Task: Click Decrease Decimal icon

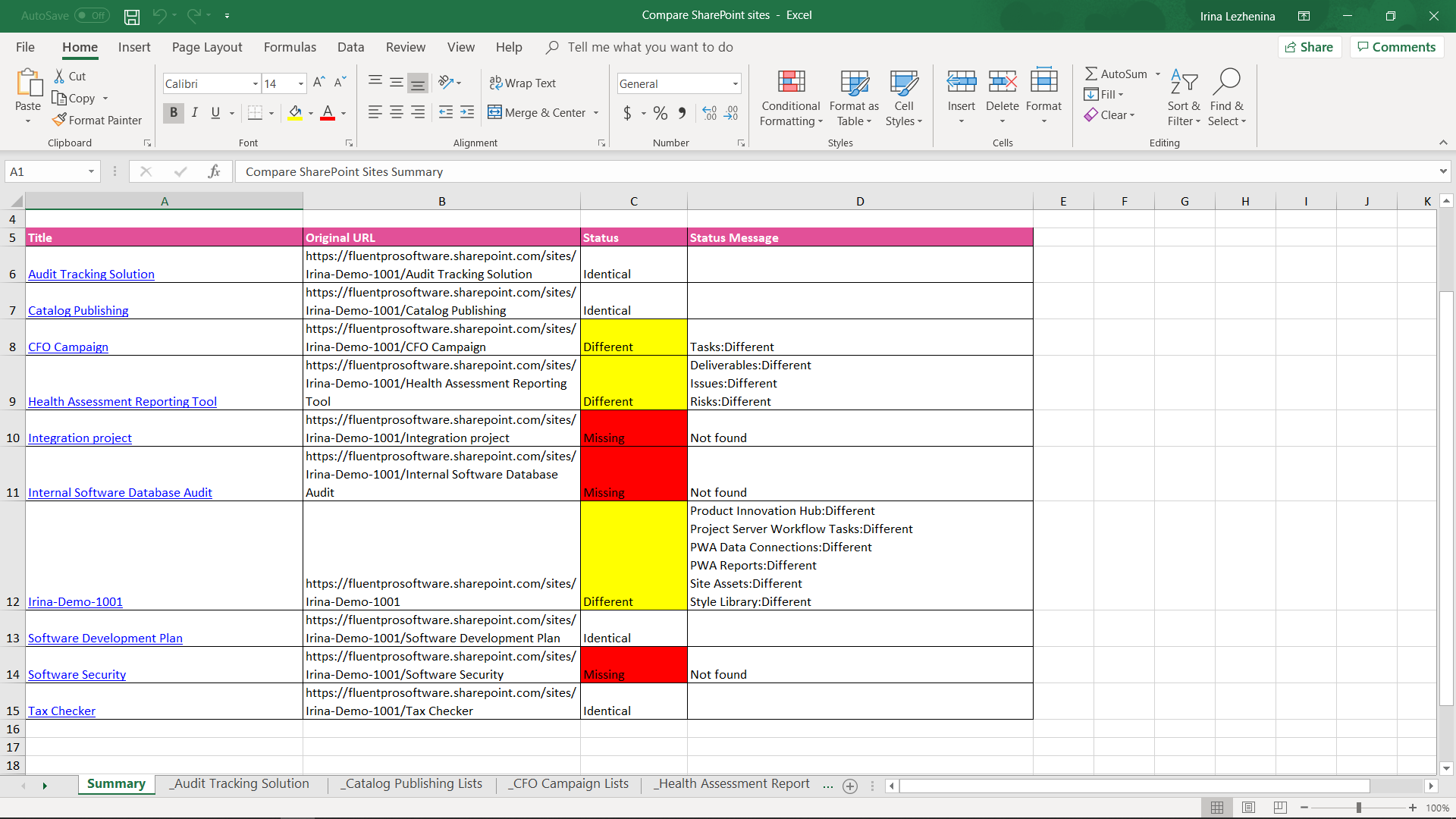Action: [x=731, y=113]
